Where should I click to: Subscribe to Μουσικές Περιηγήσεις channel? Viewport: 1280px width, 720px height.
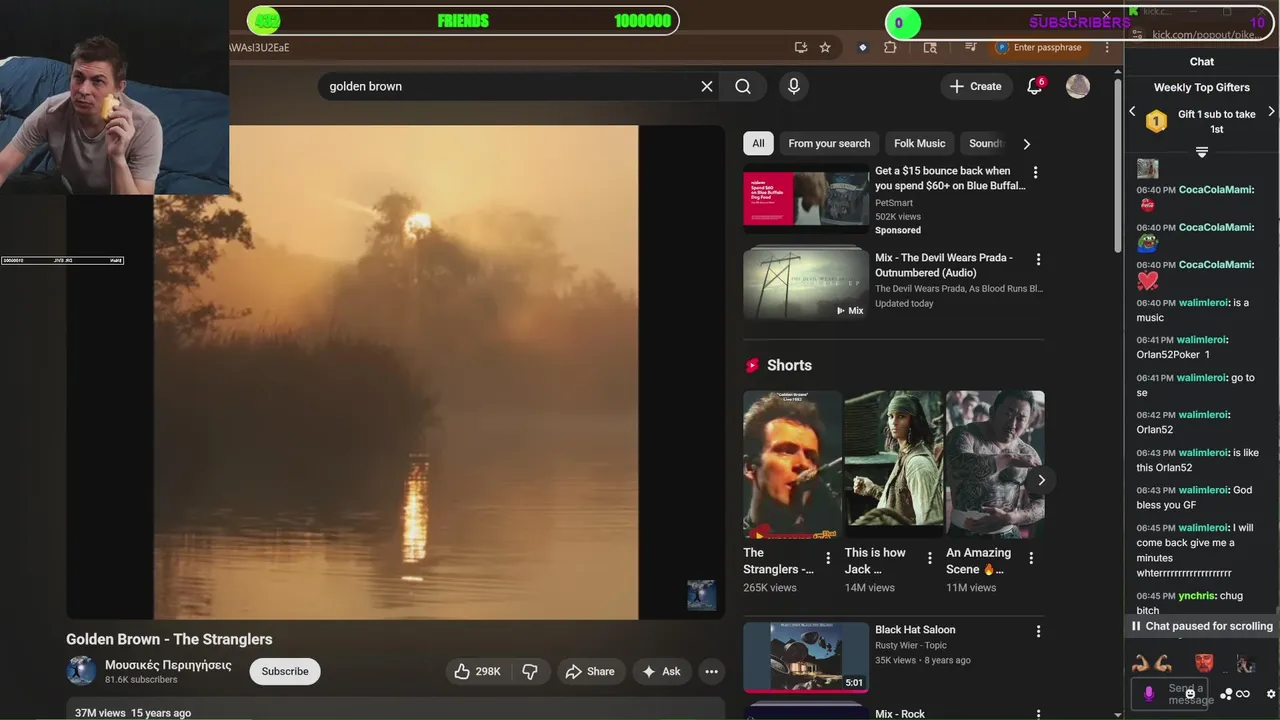285,672
